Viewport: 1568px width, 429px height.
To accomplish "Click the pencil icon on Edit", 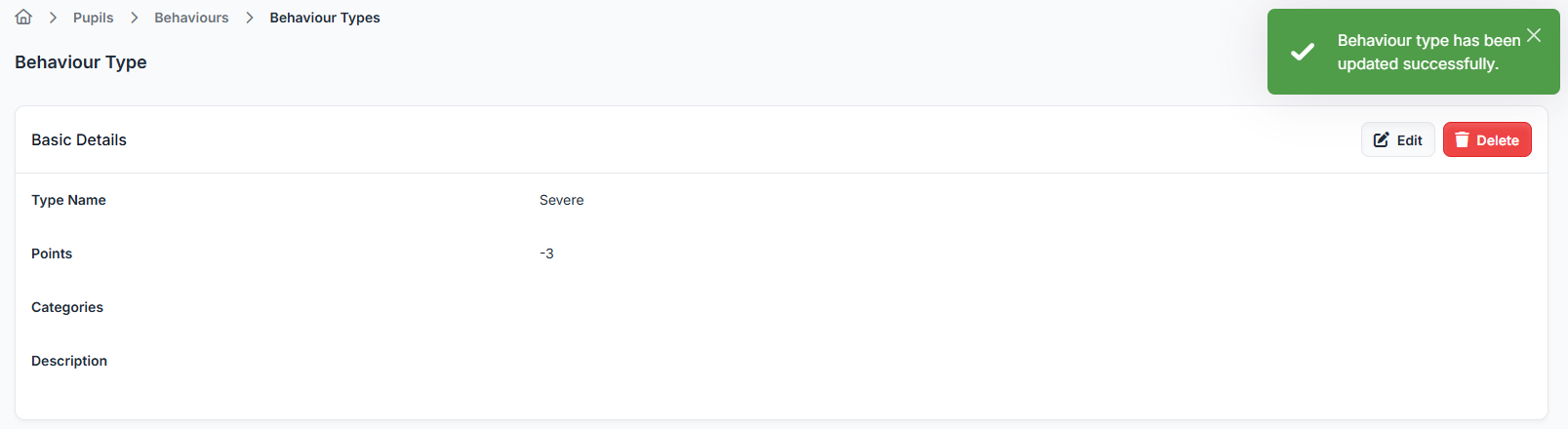I will tap(1382, 140).
